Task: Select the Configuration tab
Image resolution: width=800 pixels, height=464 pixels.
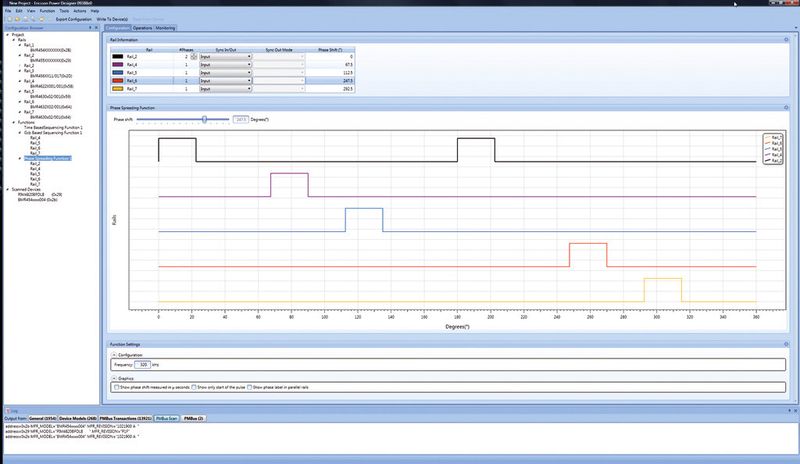Action: coord(118,28)
